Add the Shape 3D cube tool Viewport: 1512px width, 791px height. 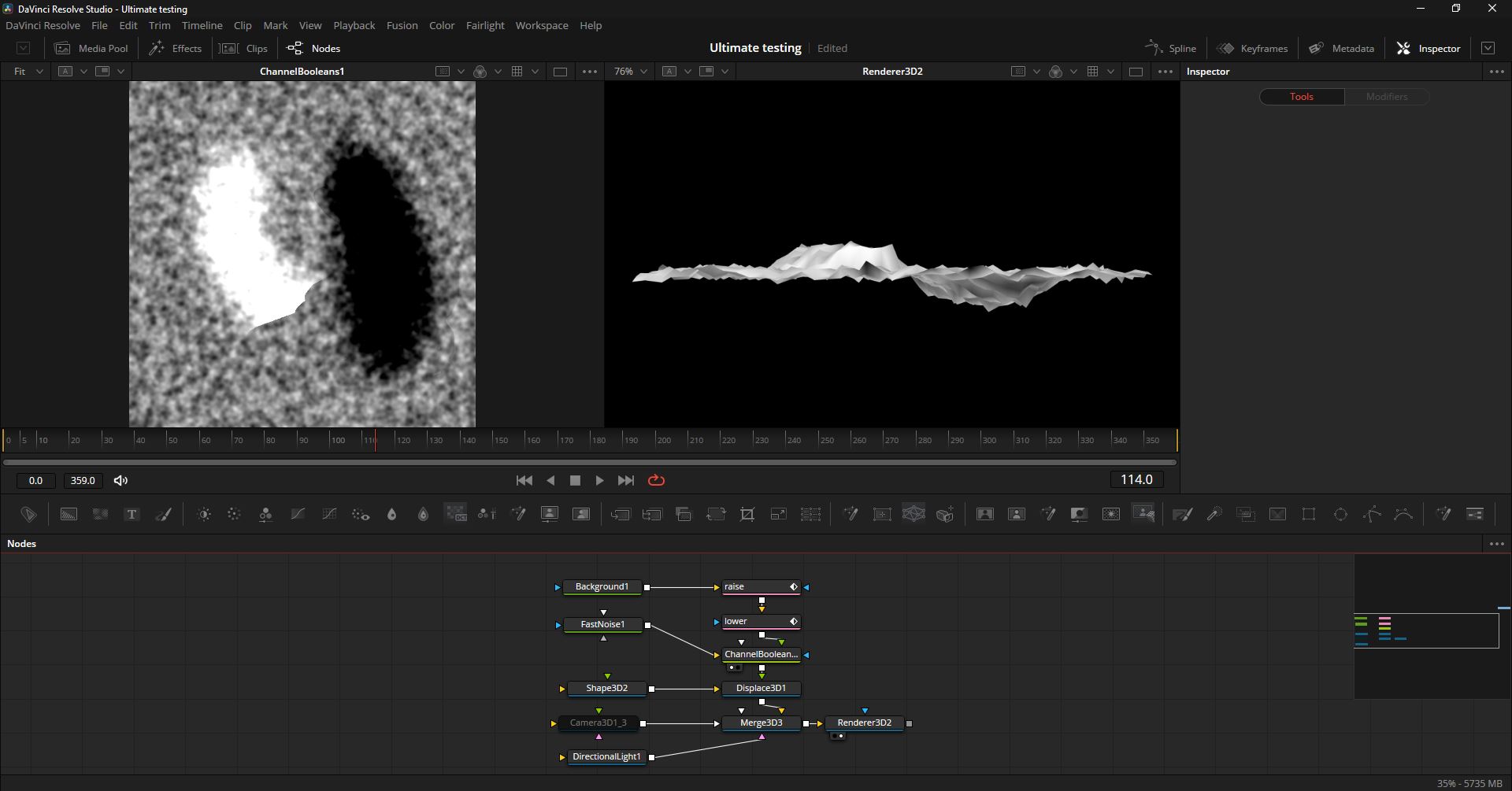click(x=945, y=514)
